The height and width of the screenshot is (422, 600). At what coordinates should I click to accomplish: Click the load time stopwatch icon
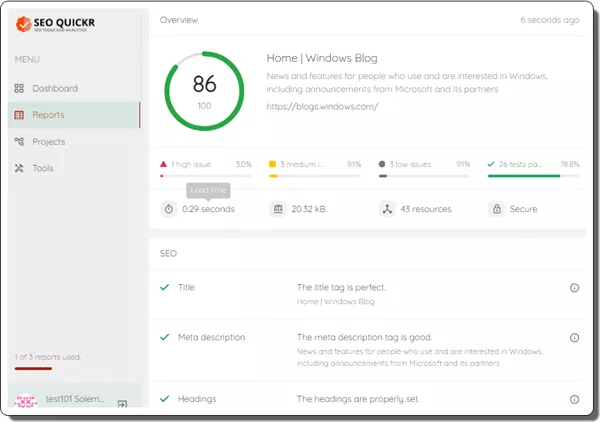point(169,209)
